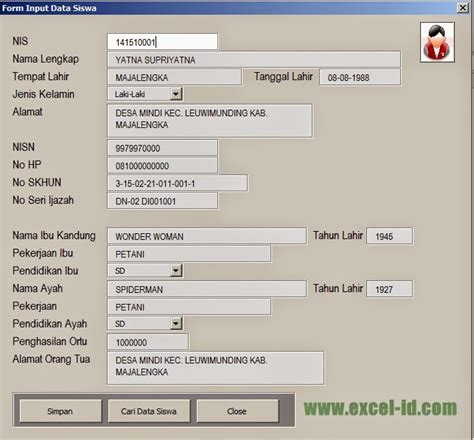474x440 pixels.
Task: Open the Jenis Kelamin dropdown arrow
Action: point(176,94)
